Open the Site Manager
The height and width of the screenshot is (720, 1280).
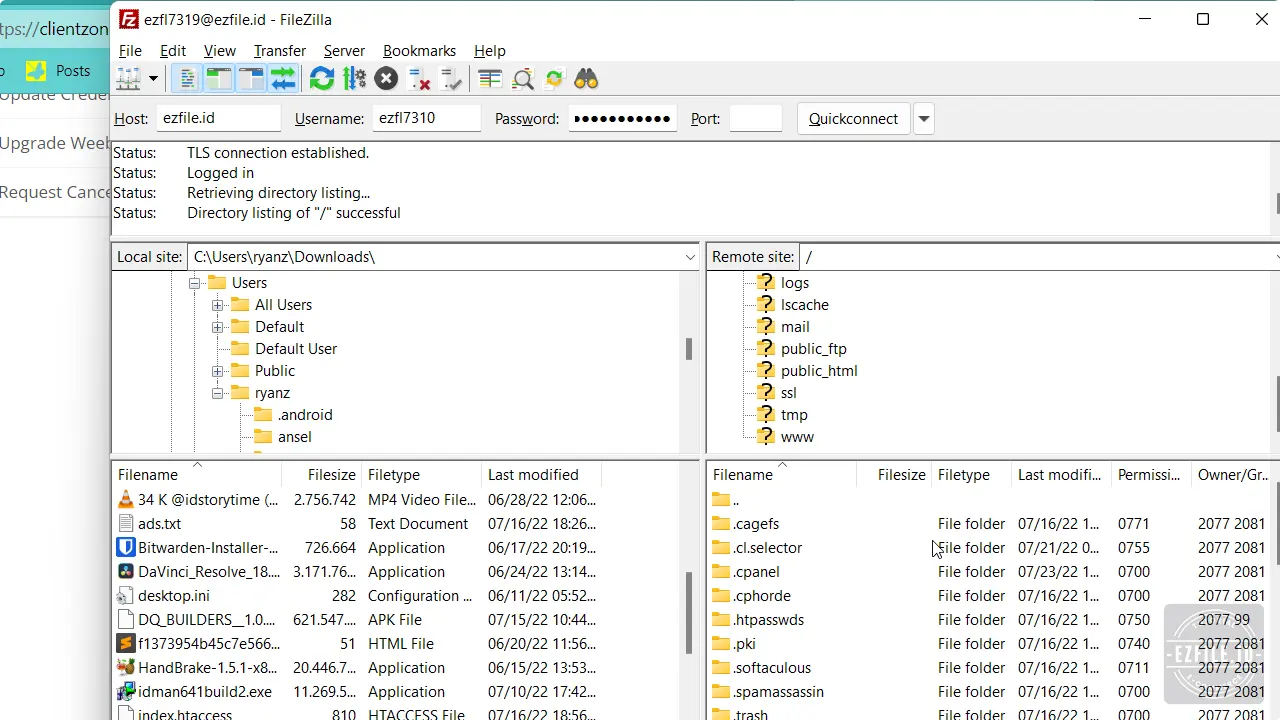(x=129, y=79)
